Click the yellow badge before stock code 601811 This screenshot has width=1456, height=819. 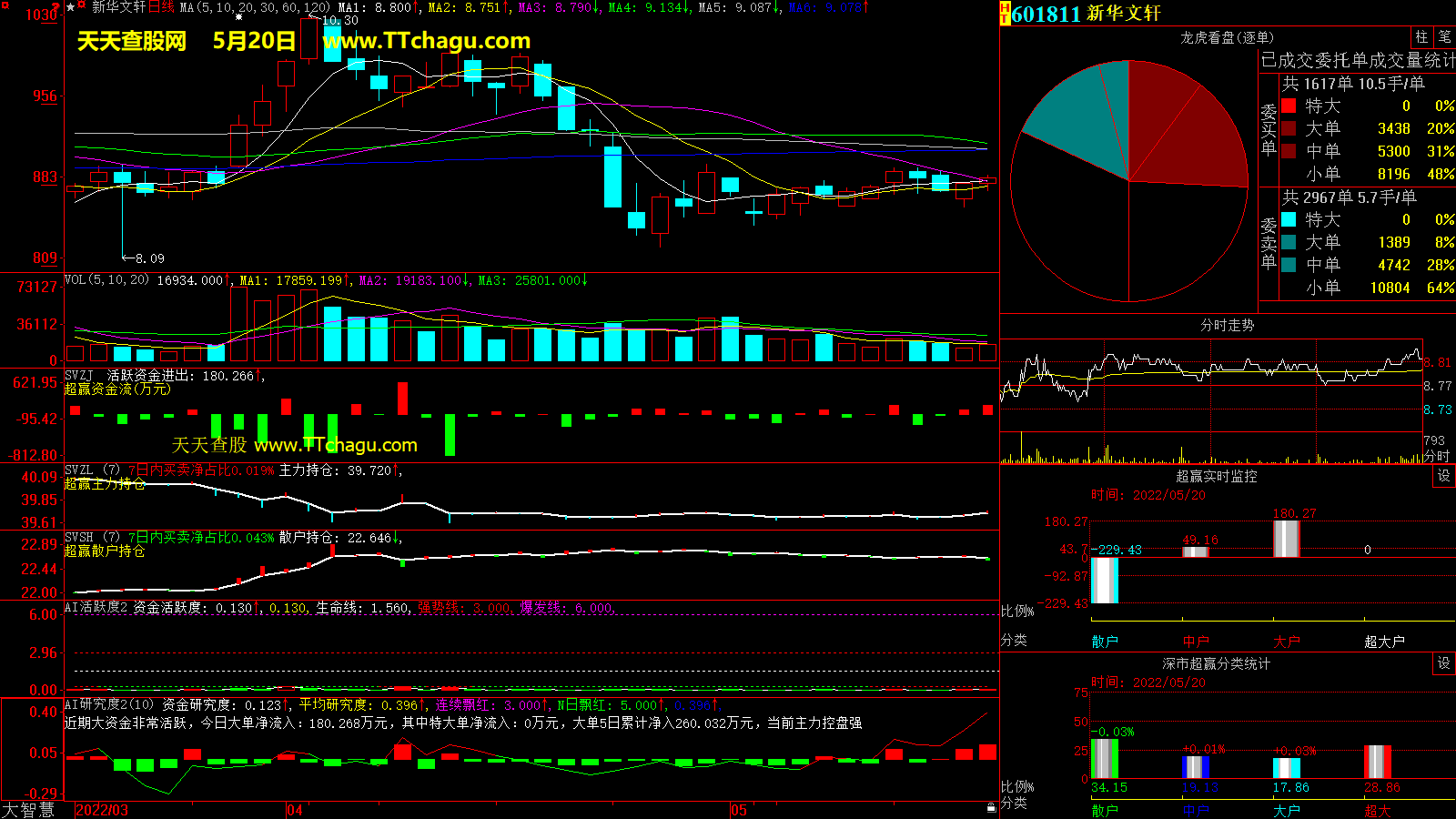click(1005, 13)
